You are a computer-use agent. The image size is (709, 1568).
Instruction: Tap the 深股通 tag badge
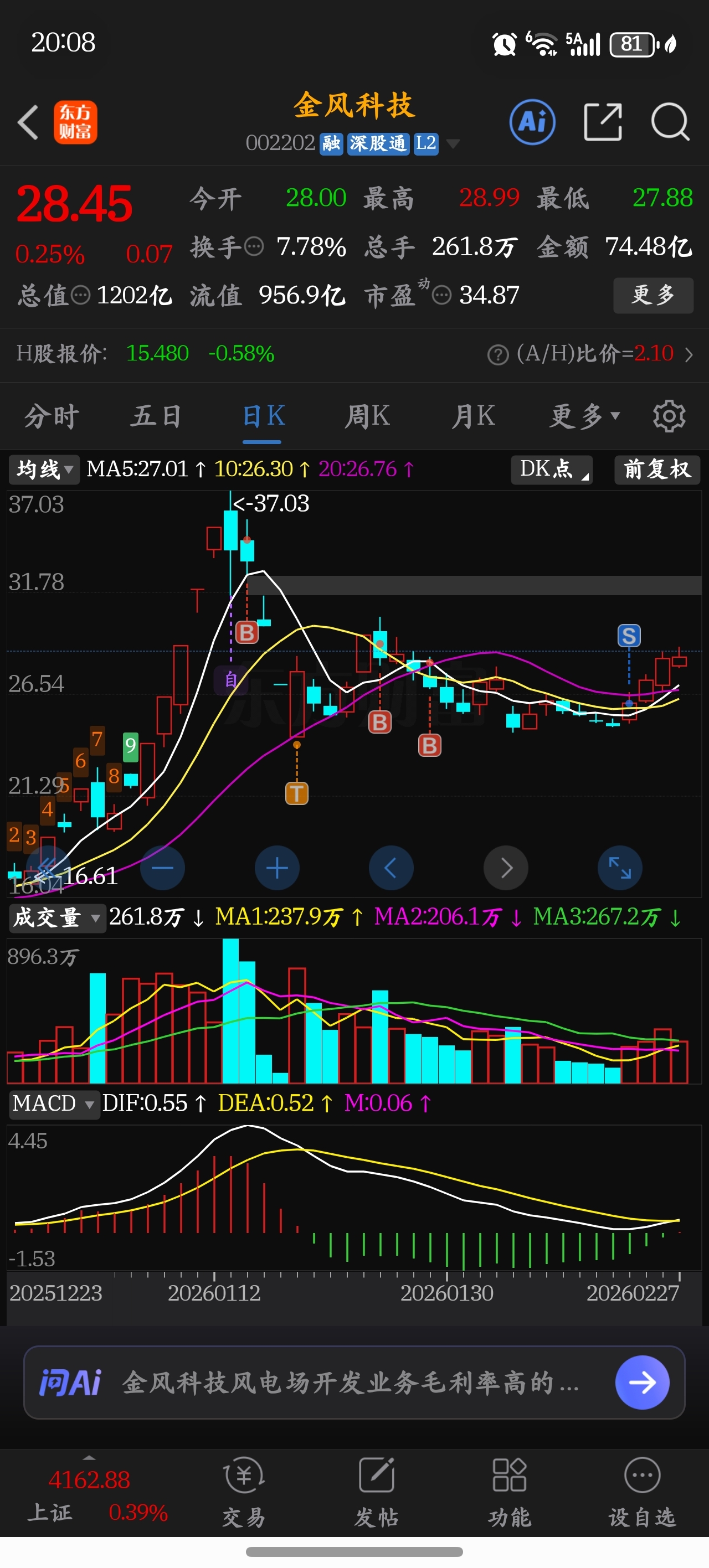378,143
